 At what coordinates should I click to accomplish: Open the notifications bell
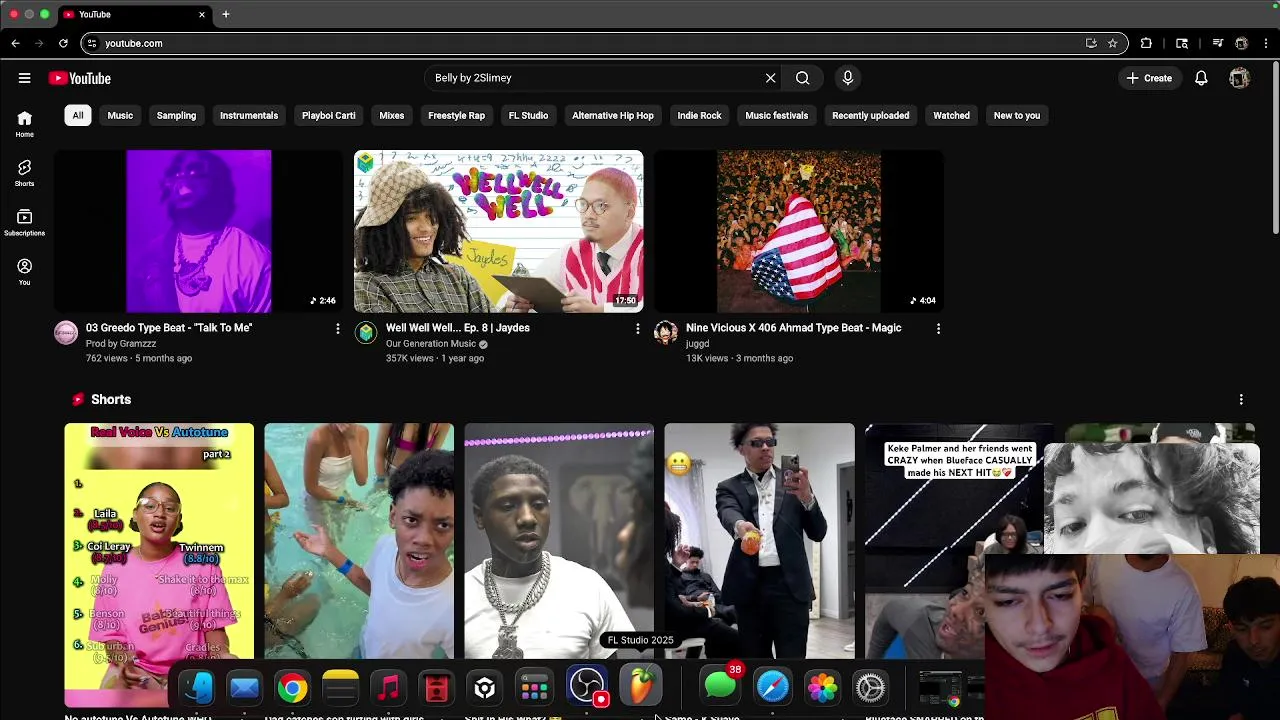[x=1201, y=78]
